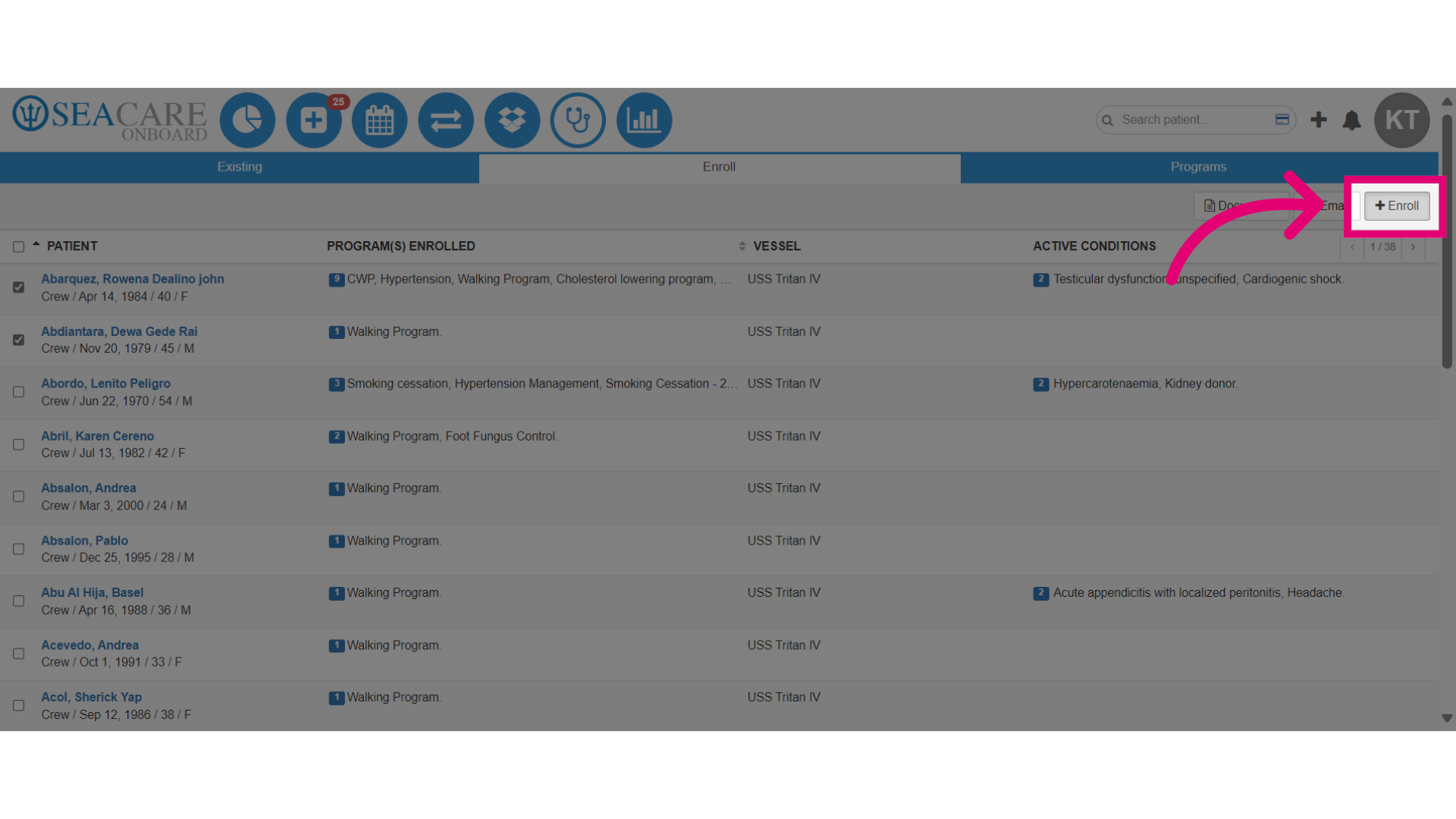Click the 3 programs badge for Abordo
Image resolution: width=1456 pixels, height=819 pixels.
[x=337, y=384]
